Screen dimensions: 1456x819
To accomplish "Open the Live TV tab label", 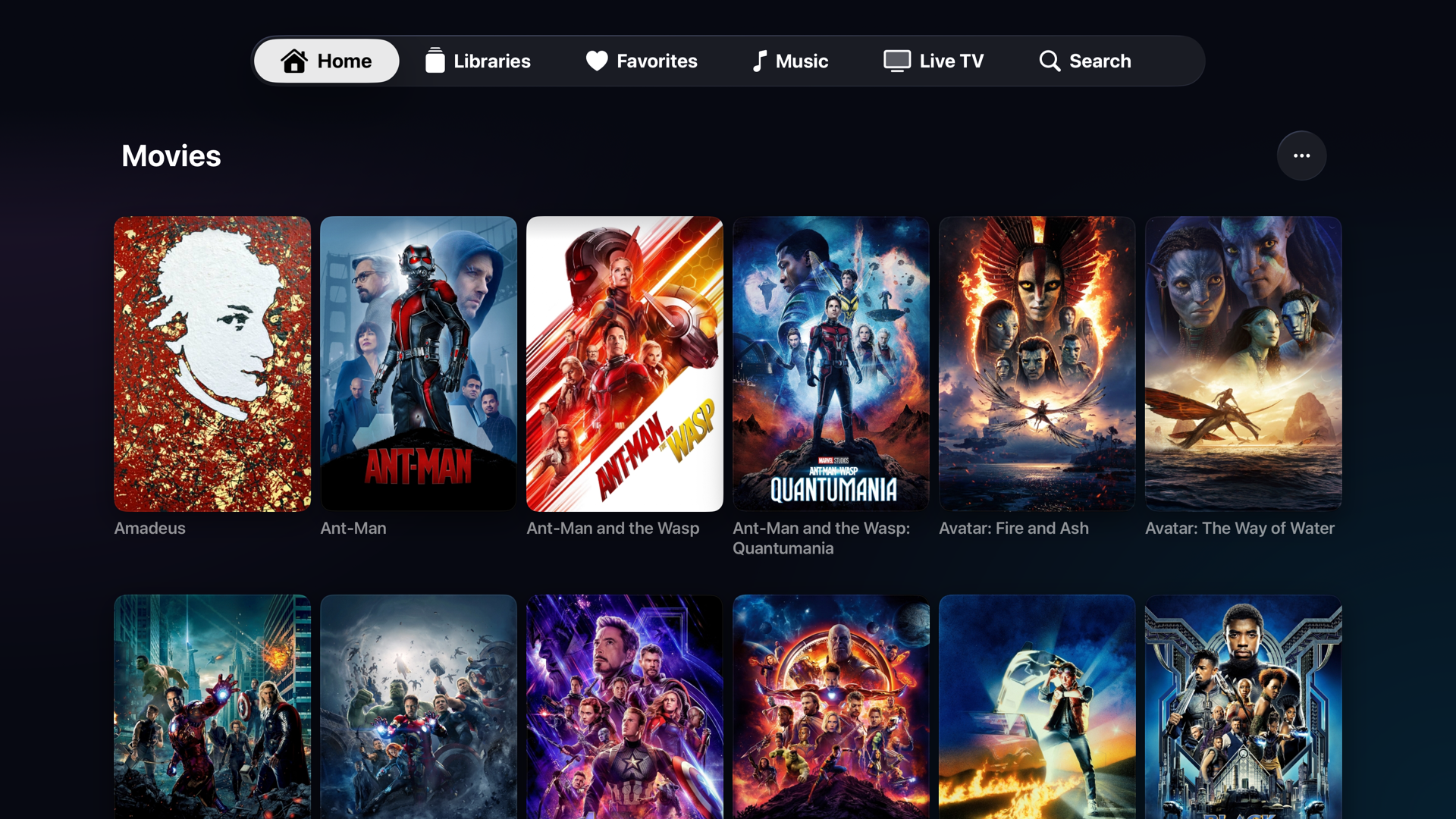I will [952, 61].
